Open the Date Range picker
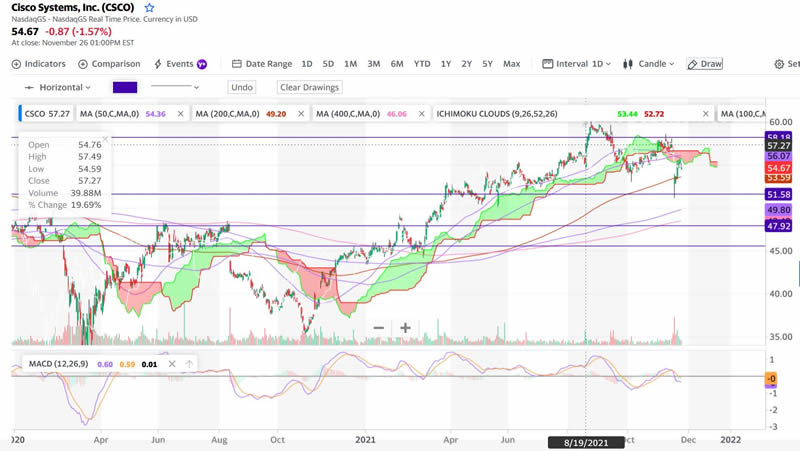Image resolution: width=800 pixels, height=451 pixels. click(x=262, y=64)
